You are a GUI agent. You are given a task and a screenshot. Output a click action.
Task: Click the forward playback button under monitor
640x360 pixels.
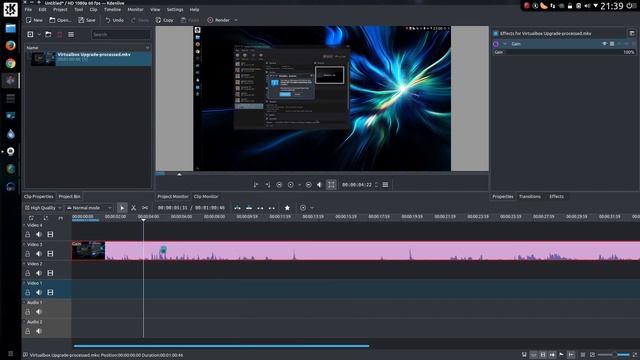[309, 185]
